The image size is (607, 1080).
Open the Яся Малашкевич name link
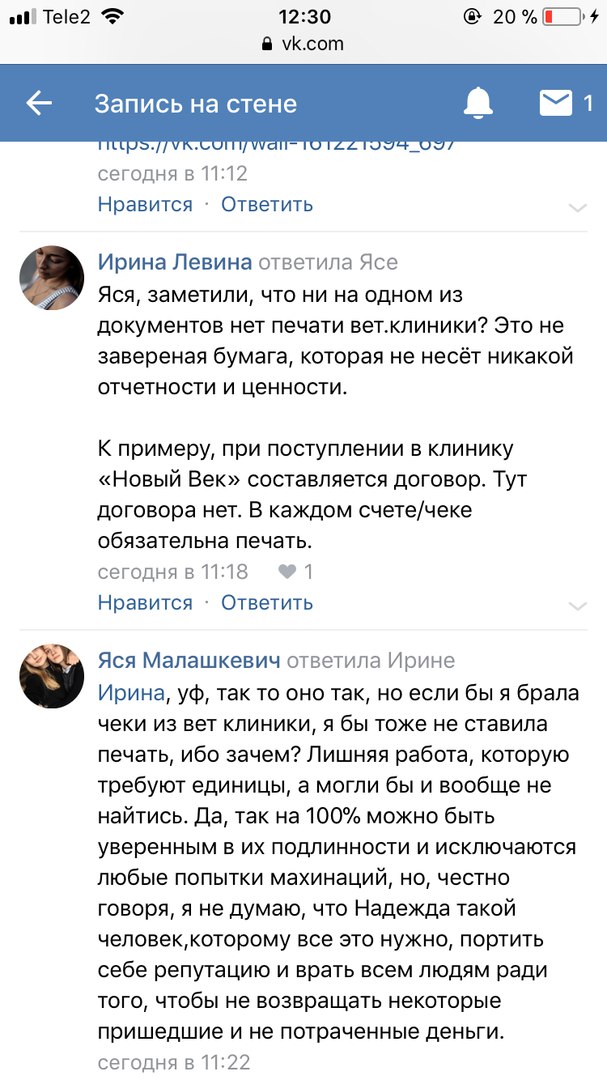pos(189,661)
